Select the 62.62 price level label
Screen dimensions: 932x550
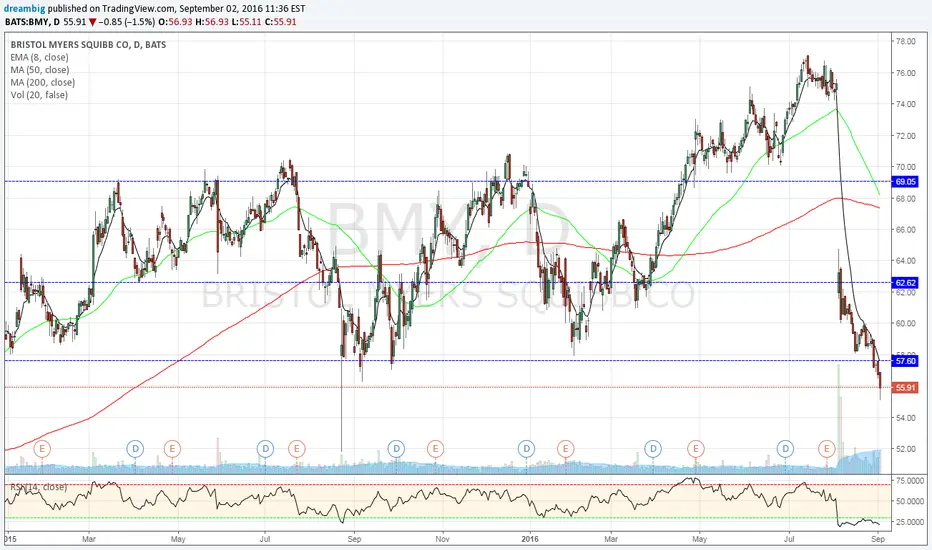point(905,283)
